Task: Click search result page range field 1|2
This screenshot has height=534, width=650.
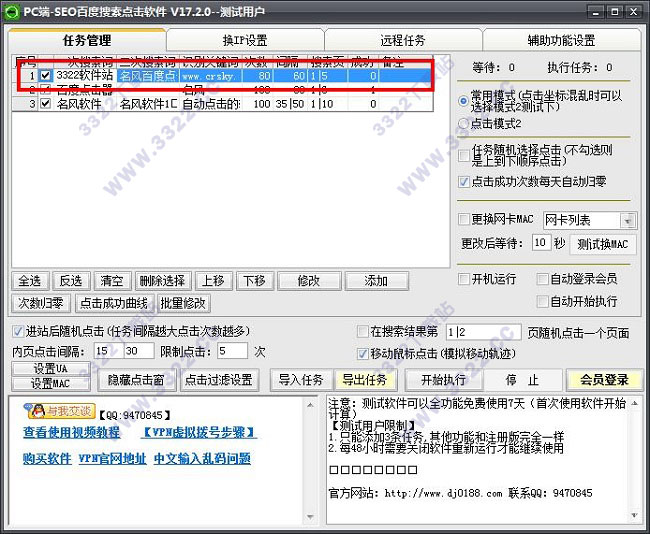Action: click(483, 332)
